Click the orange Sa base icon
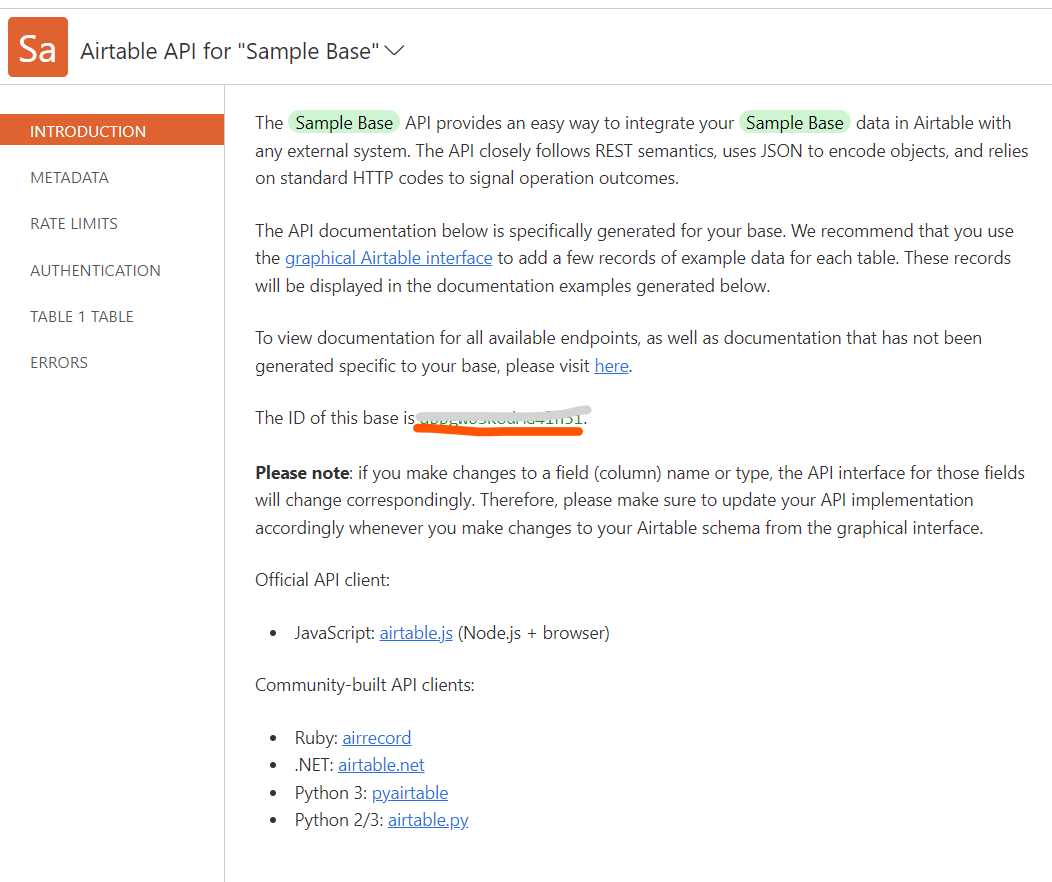 [x=38, y=47]
